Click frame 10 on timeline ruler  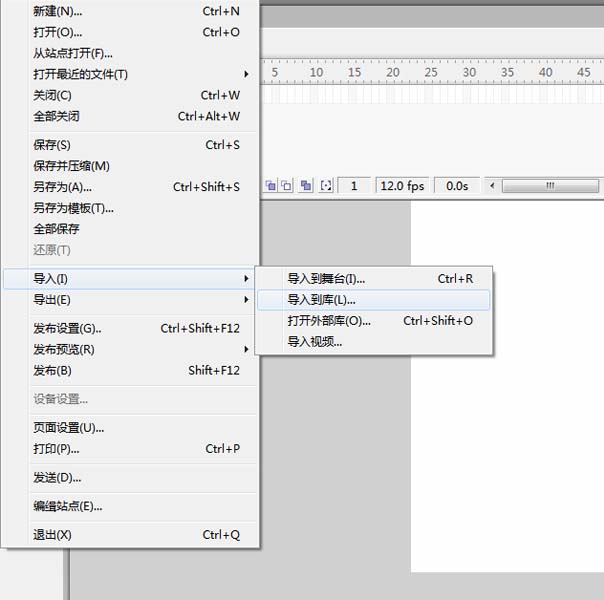pyautogui.click(x=316, y=72)
